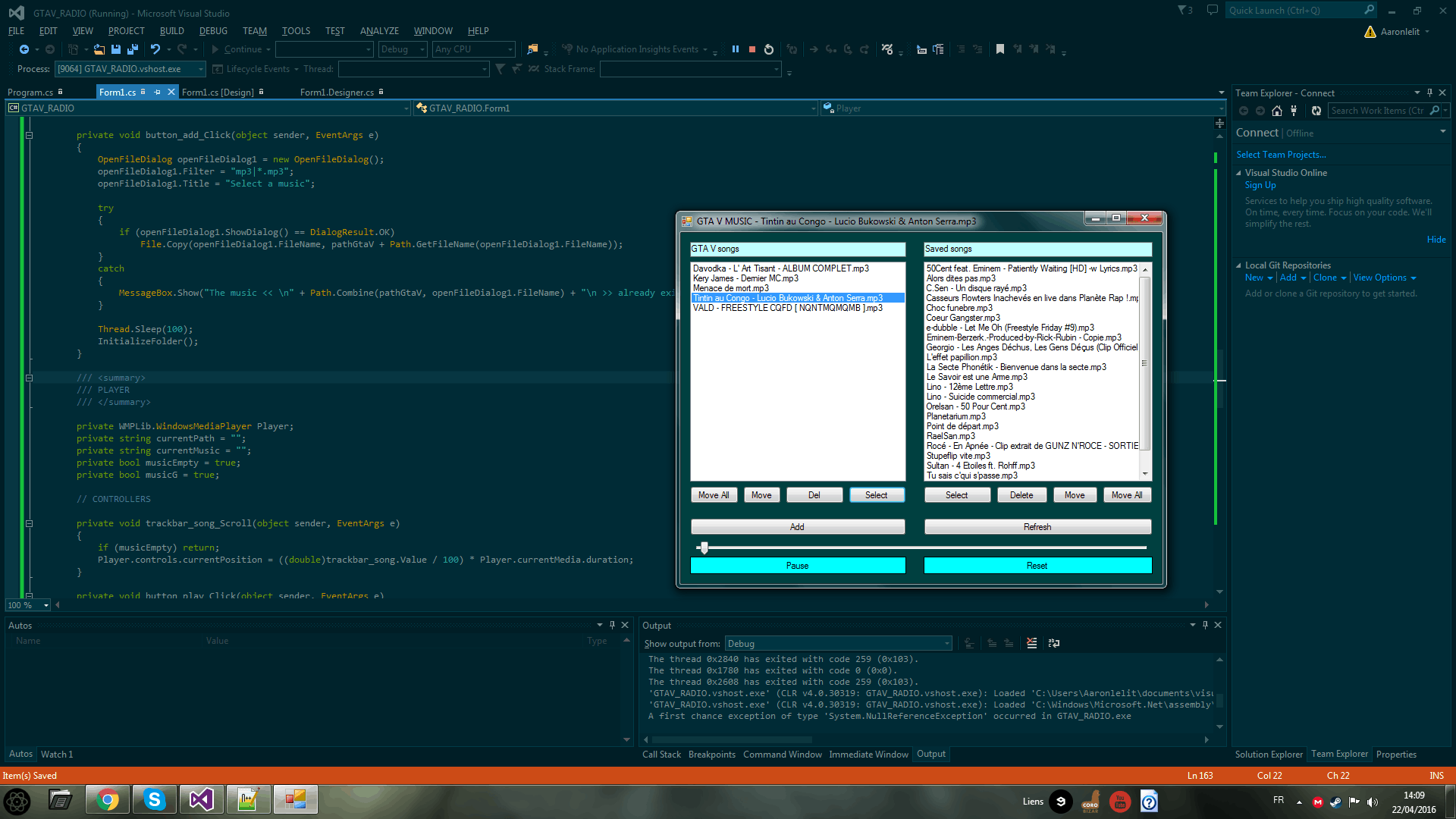1456x819 pixels.
Task: Open the TOOLS menu
Action: [x=296, y=31]
